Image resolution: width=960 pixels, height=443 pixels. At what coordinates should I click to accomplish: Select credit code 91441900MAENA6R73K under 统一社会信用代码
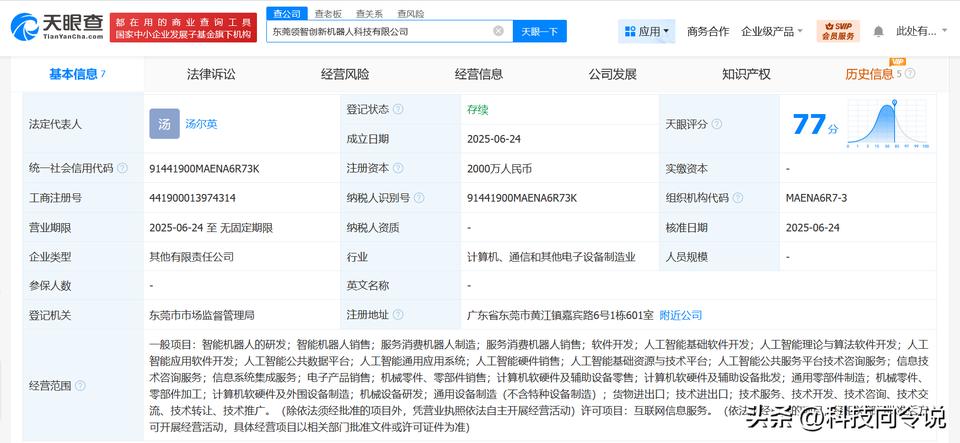(x=204, y=168)
